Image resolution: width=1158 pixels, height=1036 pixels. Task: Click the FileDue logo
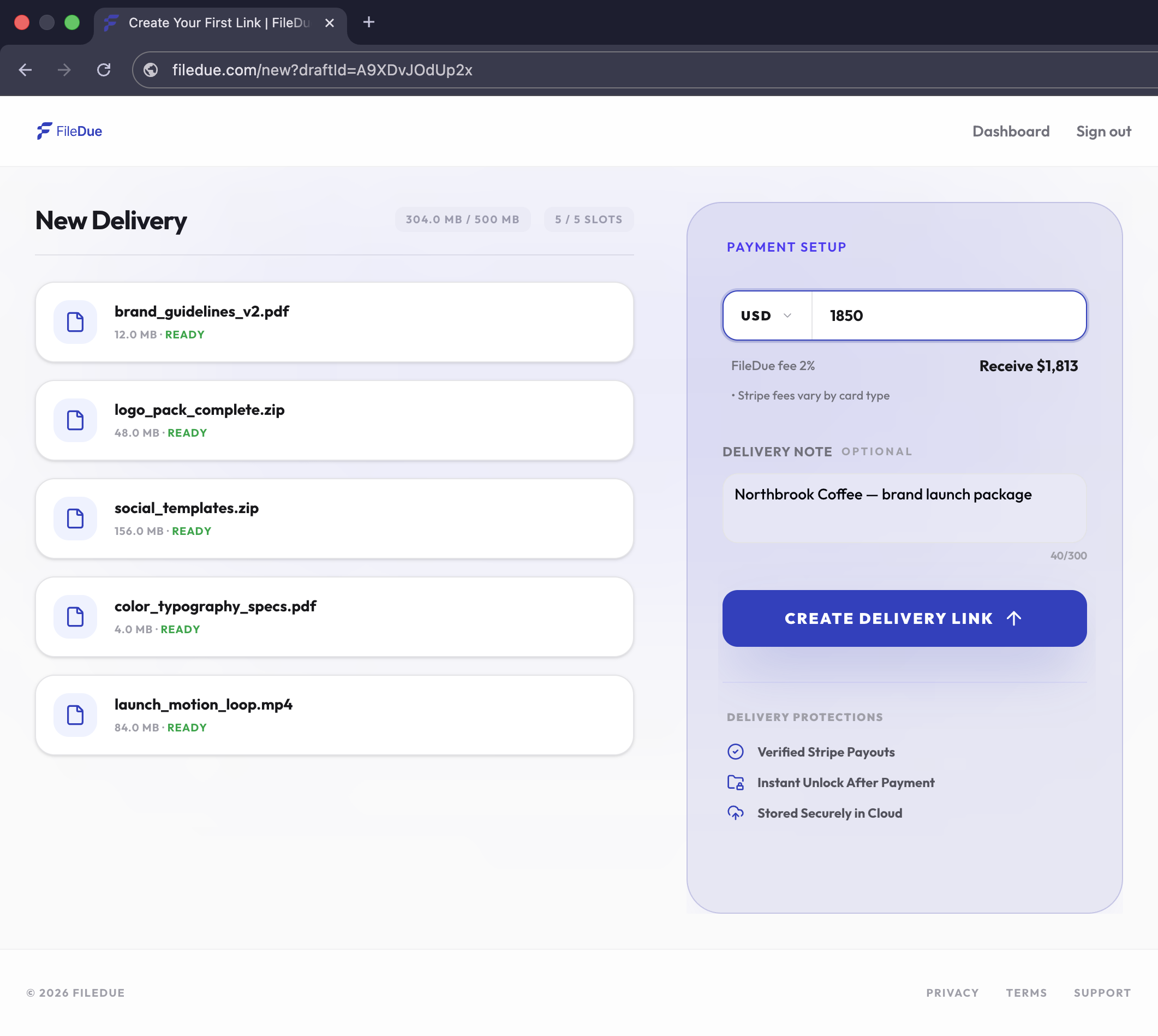69,131
